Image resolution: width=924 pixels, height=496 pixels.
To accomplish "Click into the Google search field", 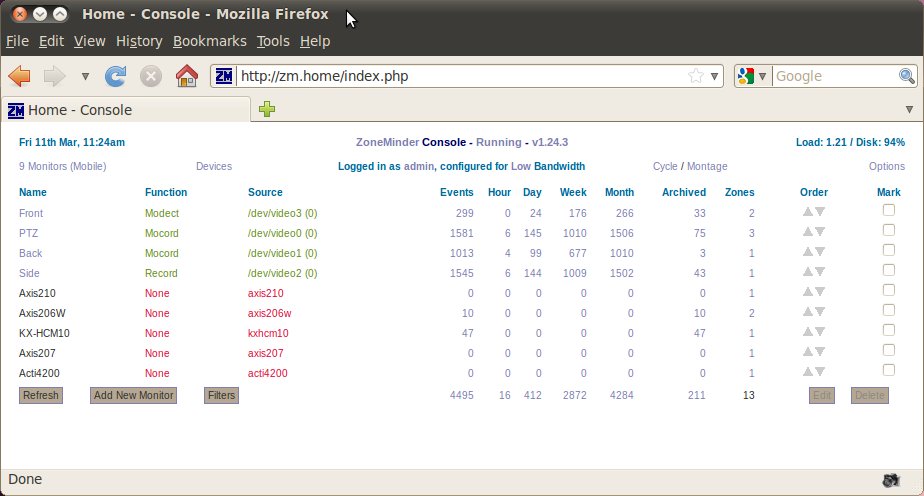I will (834, 76).
